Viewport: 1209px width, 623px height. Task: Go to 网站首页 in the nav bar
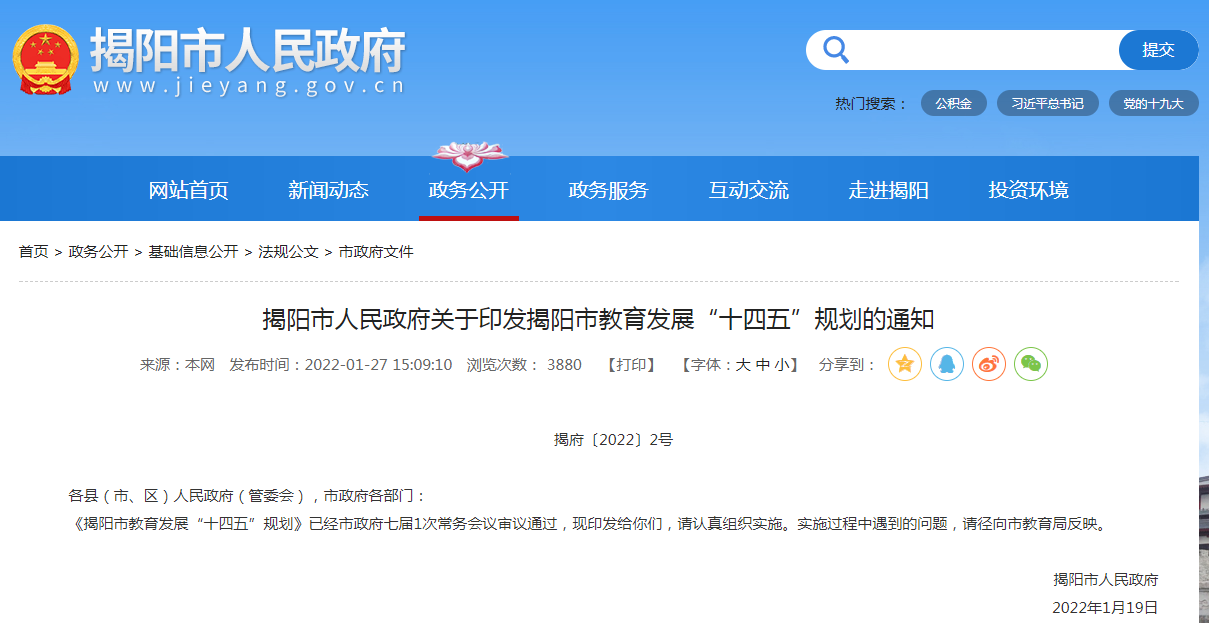[188, 190]
